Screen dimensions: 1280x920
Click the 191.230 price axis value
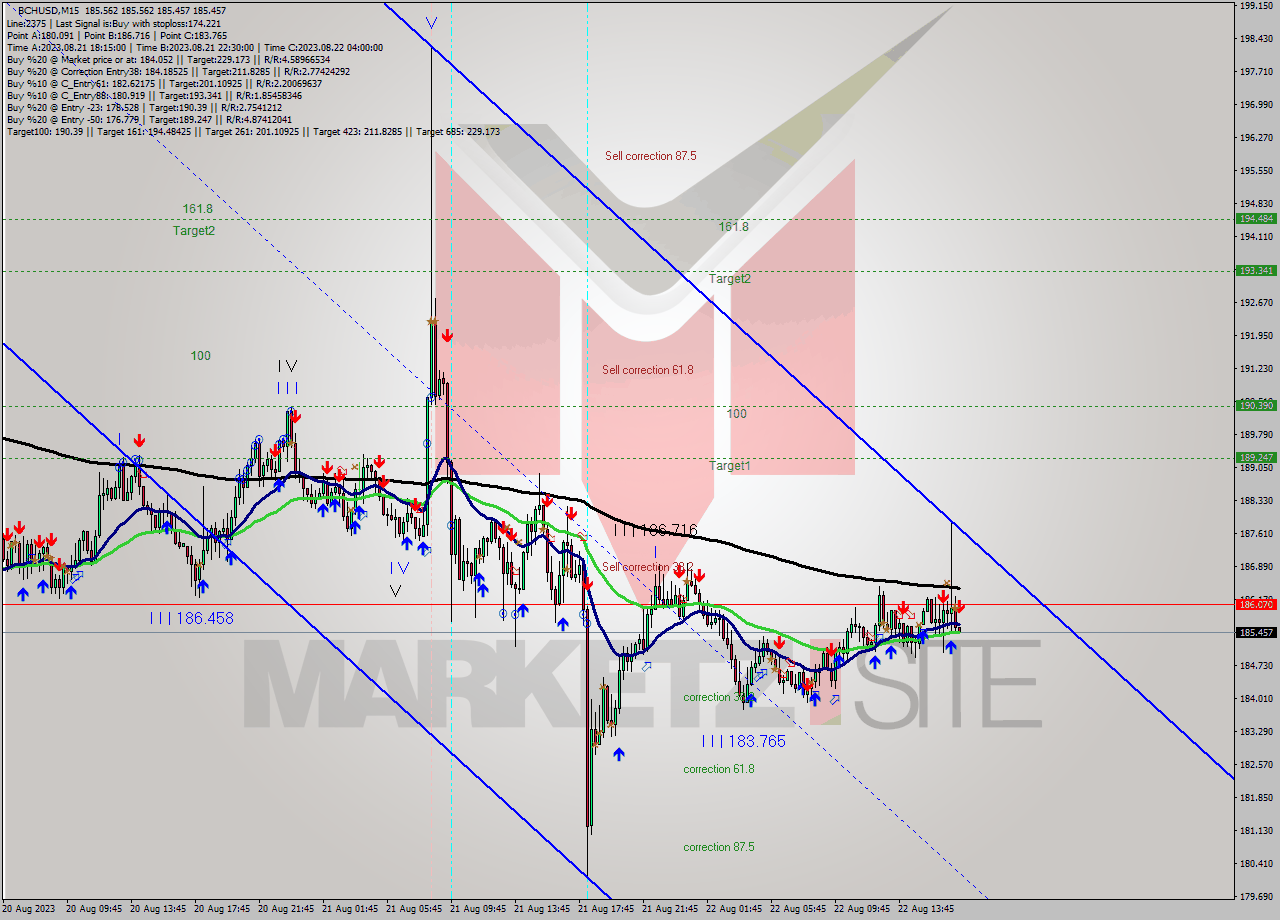click(x=1255, y=369)
